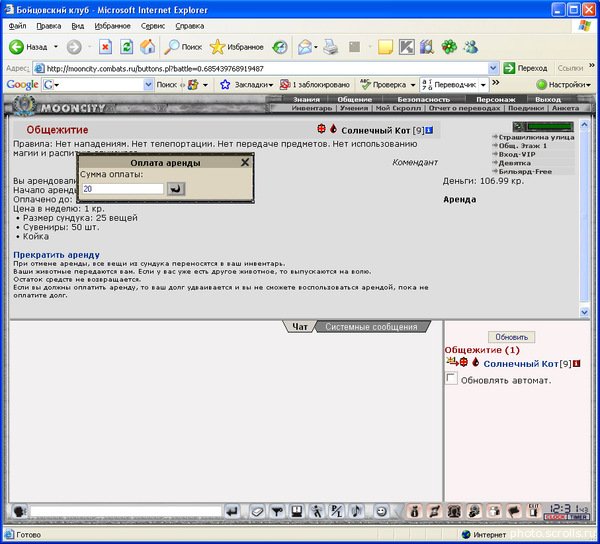The image size is (600, 544).
Task: Click the Сумма оплаты input field
Action: (122, 189)
